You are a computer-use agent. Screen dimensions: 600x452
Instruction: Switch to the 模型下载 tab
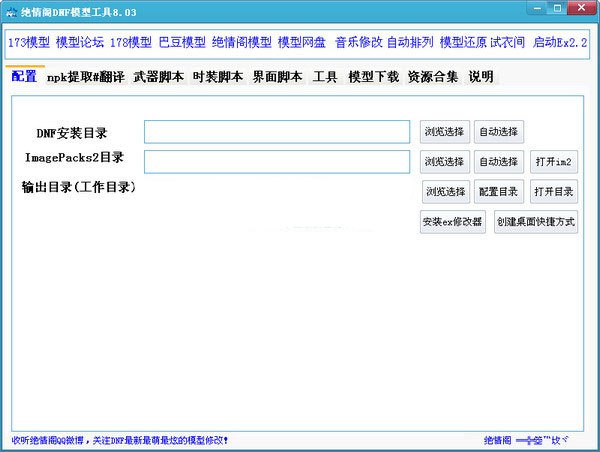point(373,77)
